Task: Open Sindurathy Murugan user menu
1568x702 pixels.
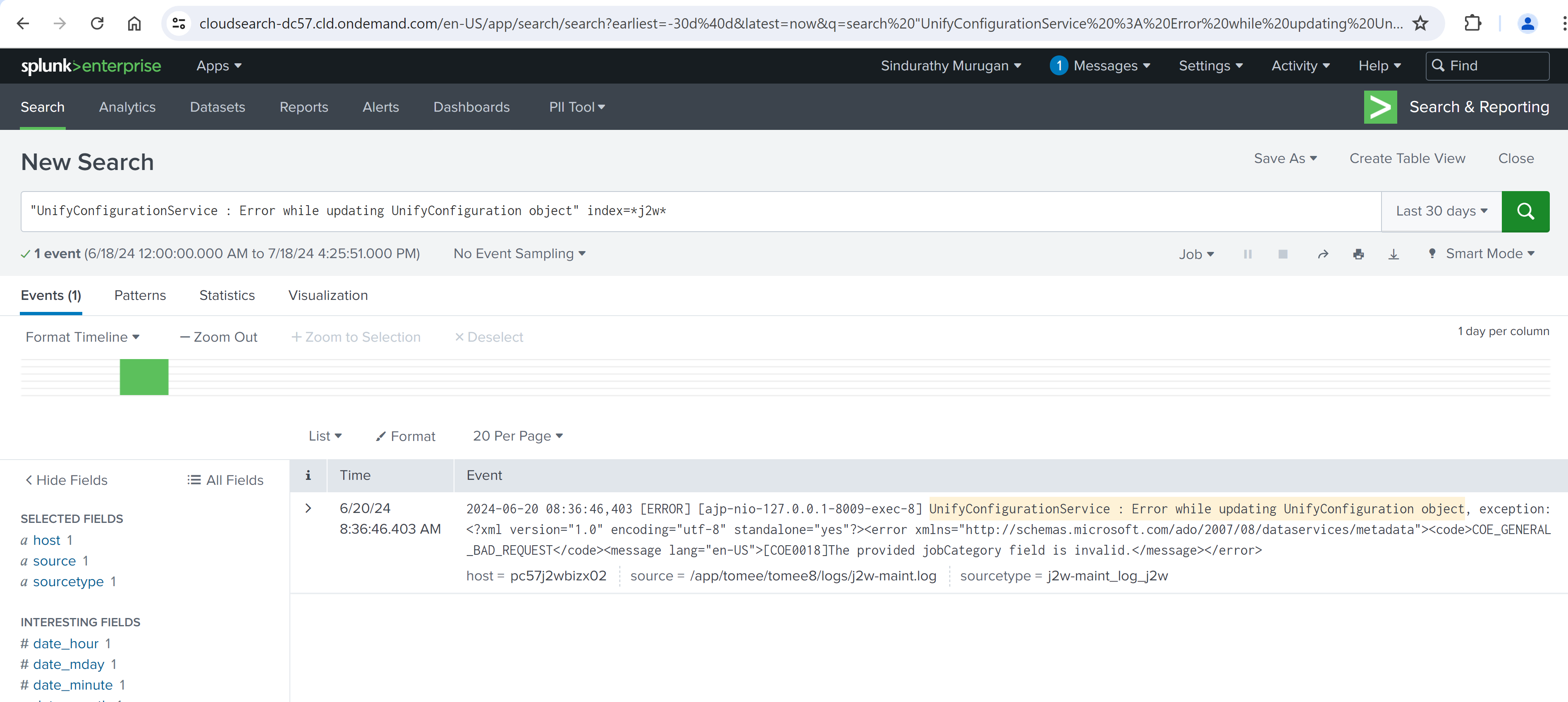Action: [x=951, y=66]
